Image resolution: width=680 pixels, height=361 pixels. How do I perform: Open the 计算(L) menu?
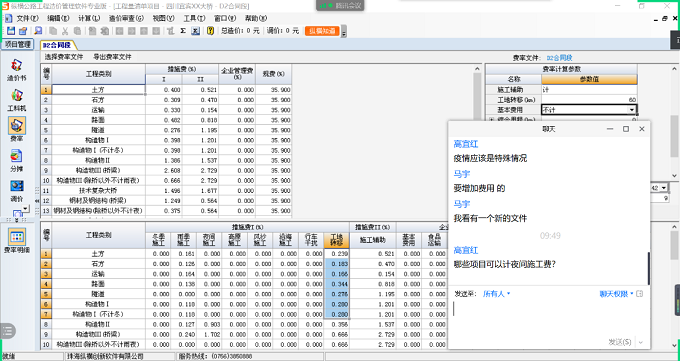[89, 18]
